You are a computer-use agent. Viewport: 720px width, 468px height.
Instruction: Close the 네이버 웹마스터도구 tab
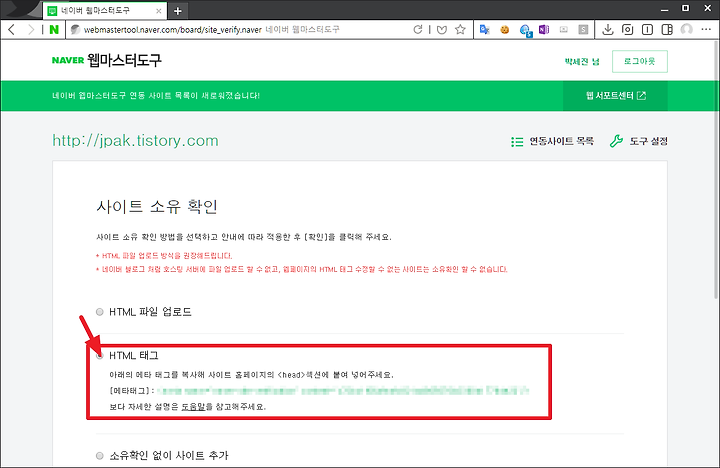click(x=159, y=11)
